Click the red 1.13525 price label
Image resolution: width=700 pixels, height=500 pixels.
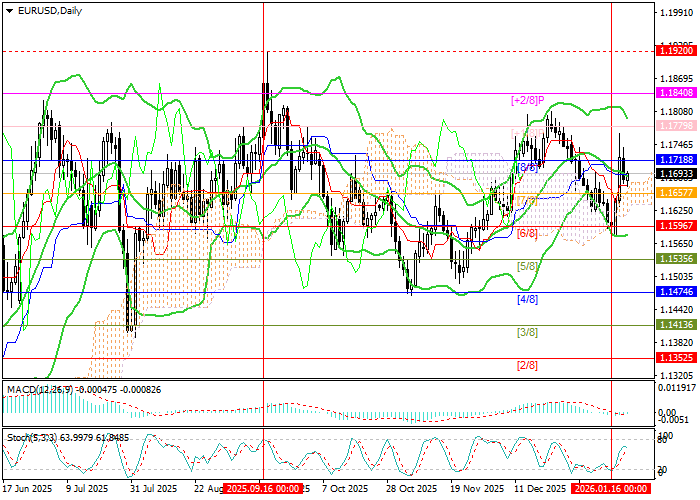(x=675, y=358)
